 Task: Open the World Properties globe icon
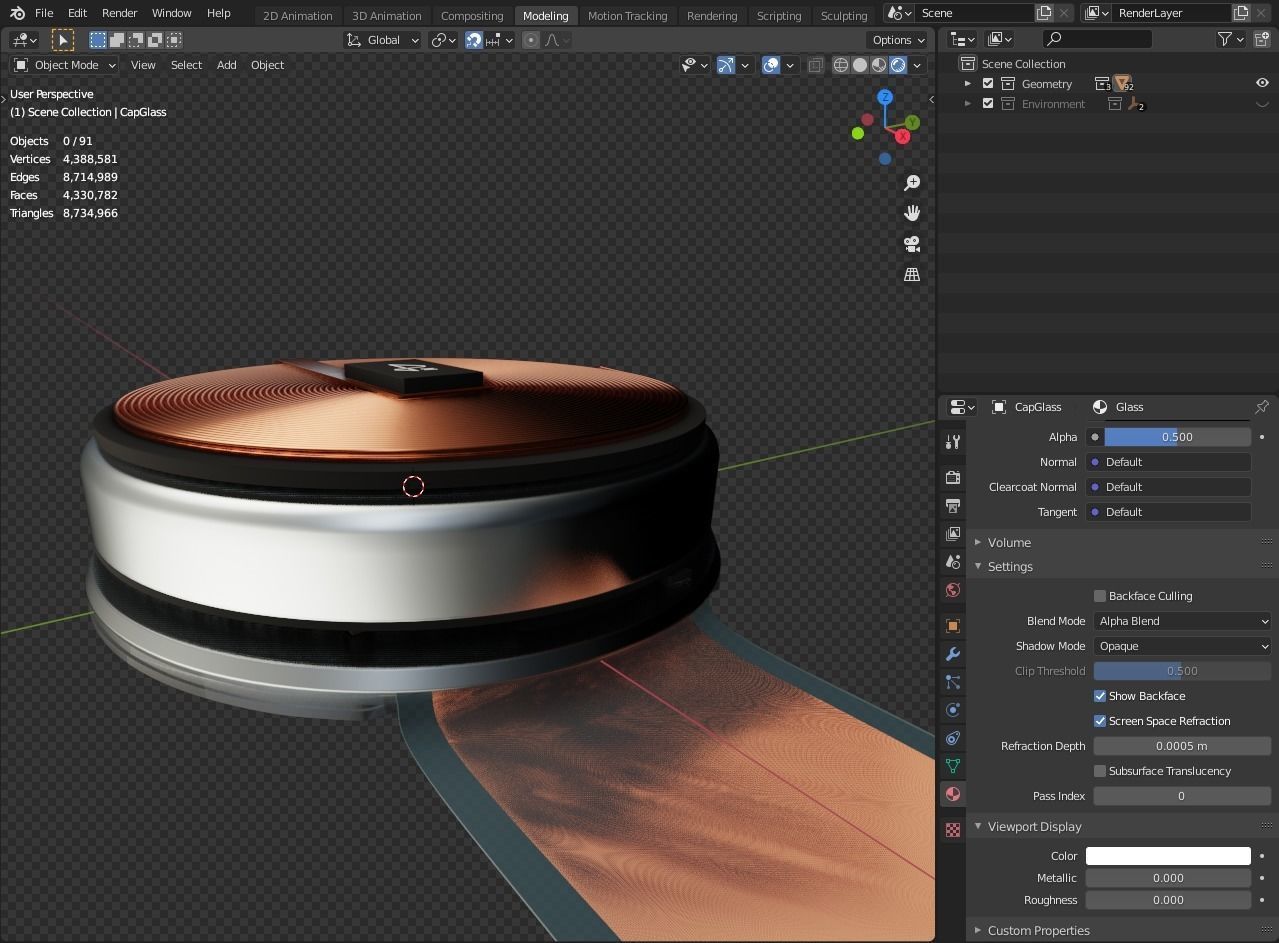coord(952,590)
